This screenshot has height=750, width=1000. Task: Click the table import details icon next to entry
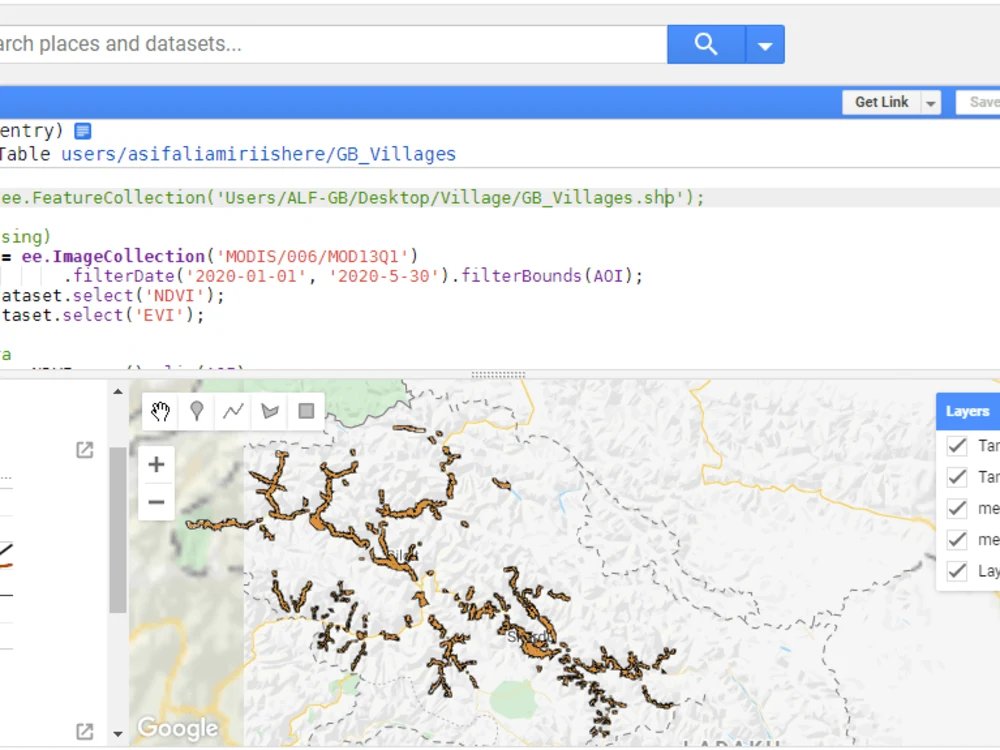[x=82, y=130]
